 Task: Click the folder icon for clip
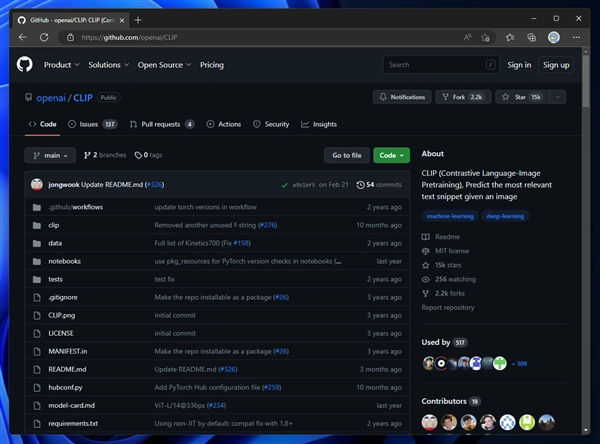tap(37, 225)
